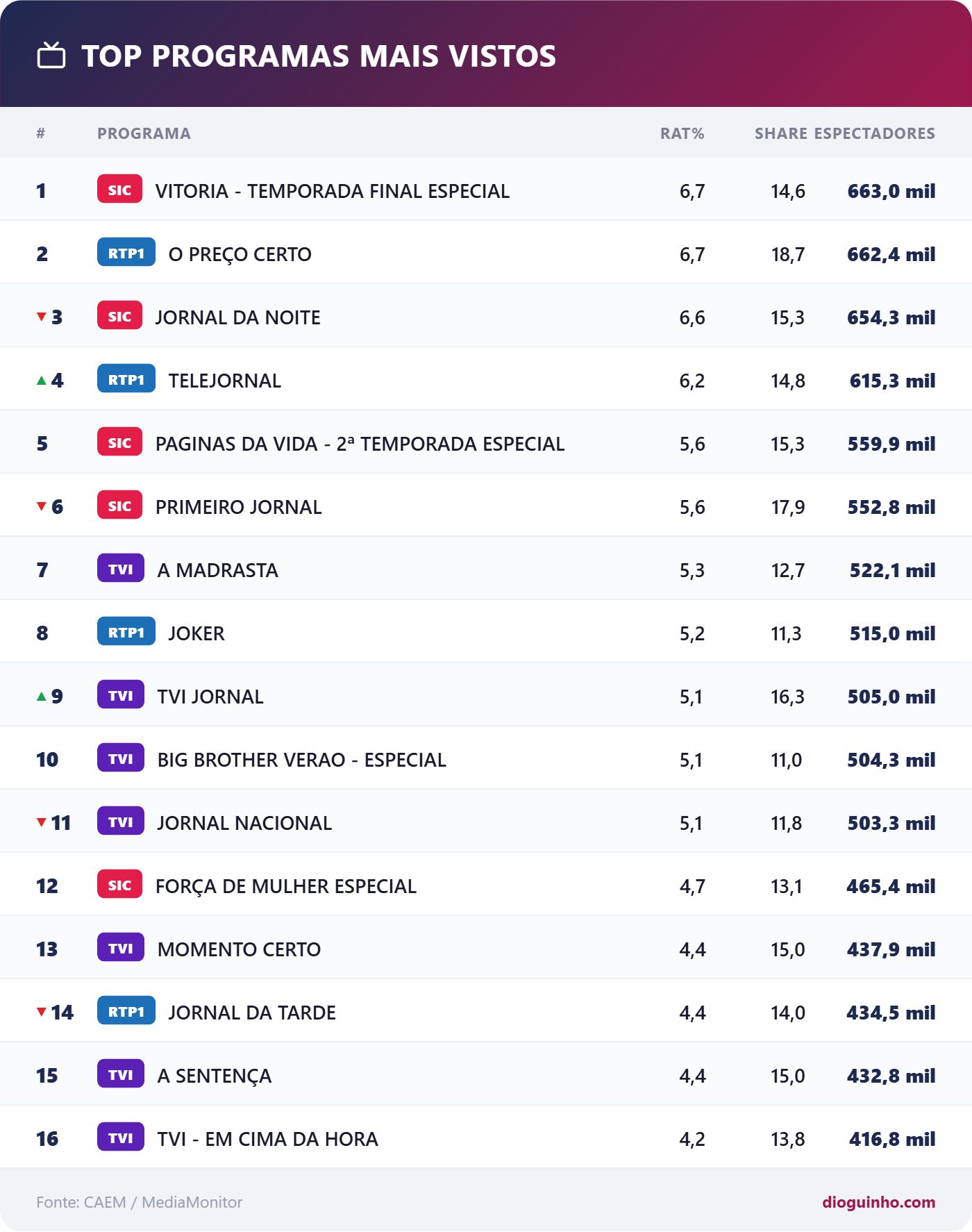This screenshot has width=972, height=1232.
Task: Click the green up arrow beside TELEJORNAL
Action: click(x=42, y=381)
